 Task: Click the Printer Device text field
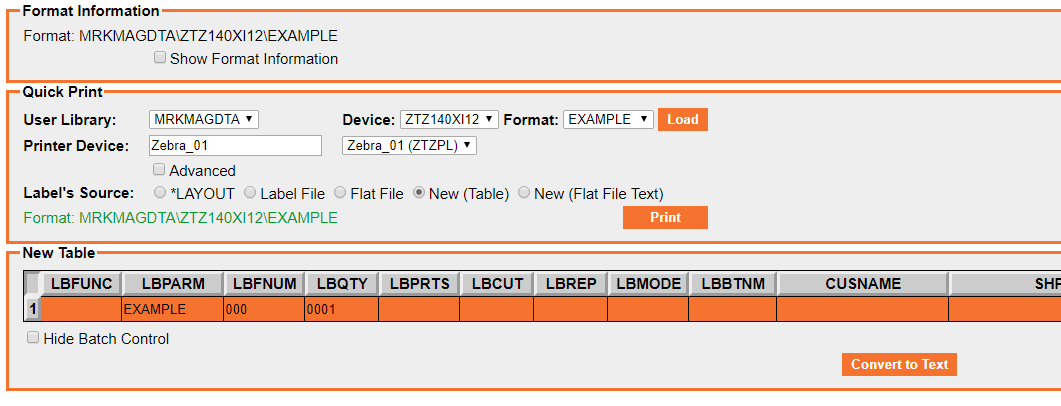tap(235, 145)
